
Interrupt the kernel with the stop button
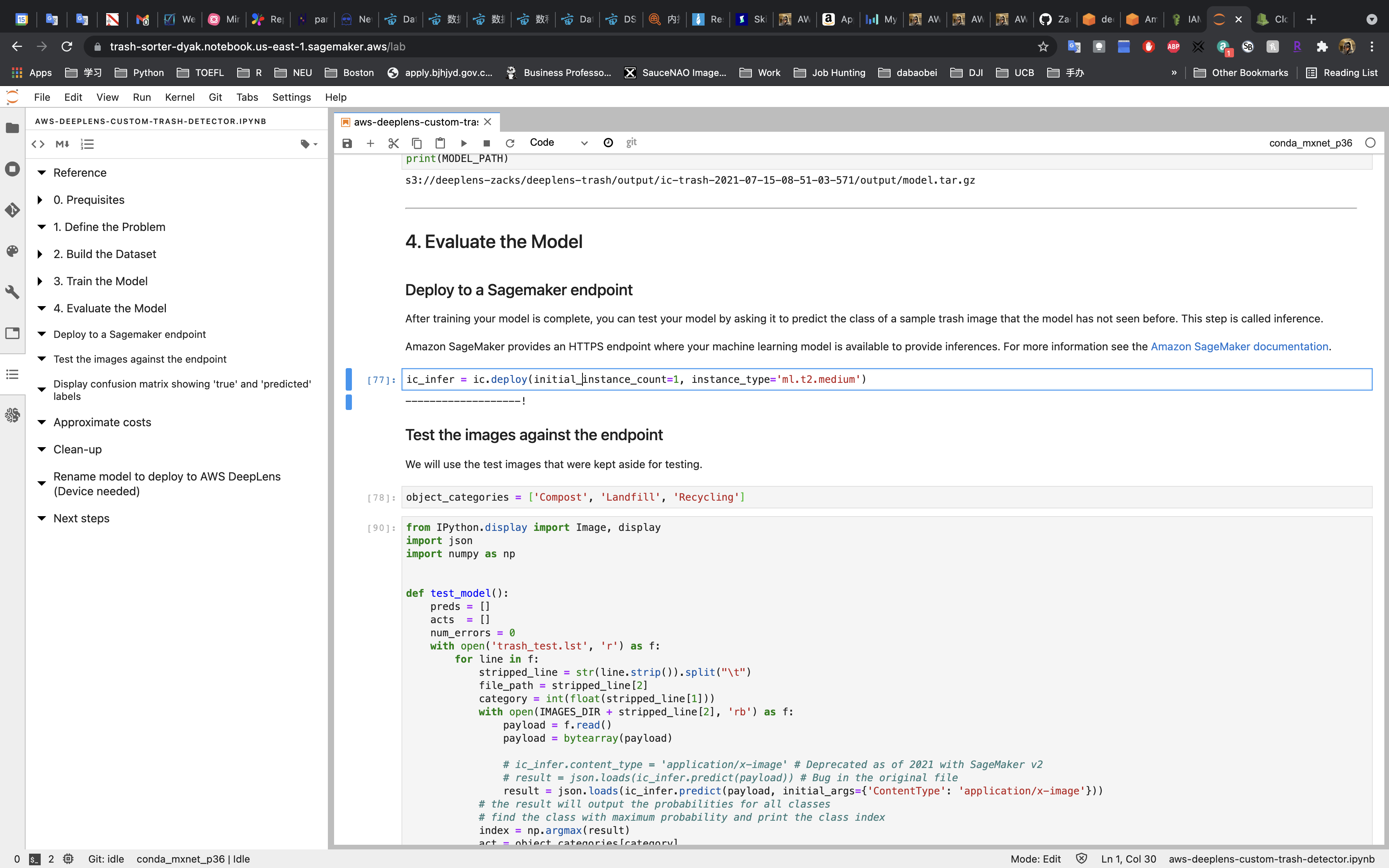[x=487, y=143]
